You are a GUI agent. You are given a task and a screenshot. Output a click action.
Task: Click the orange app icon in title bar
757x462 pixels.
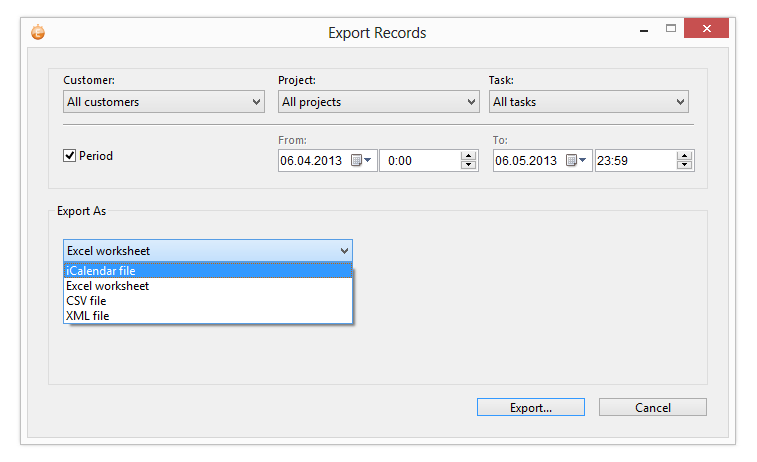point(38,32)
